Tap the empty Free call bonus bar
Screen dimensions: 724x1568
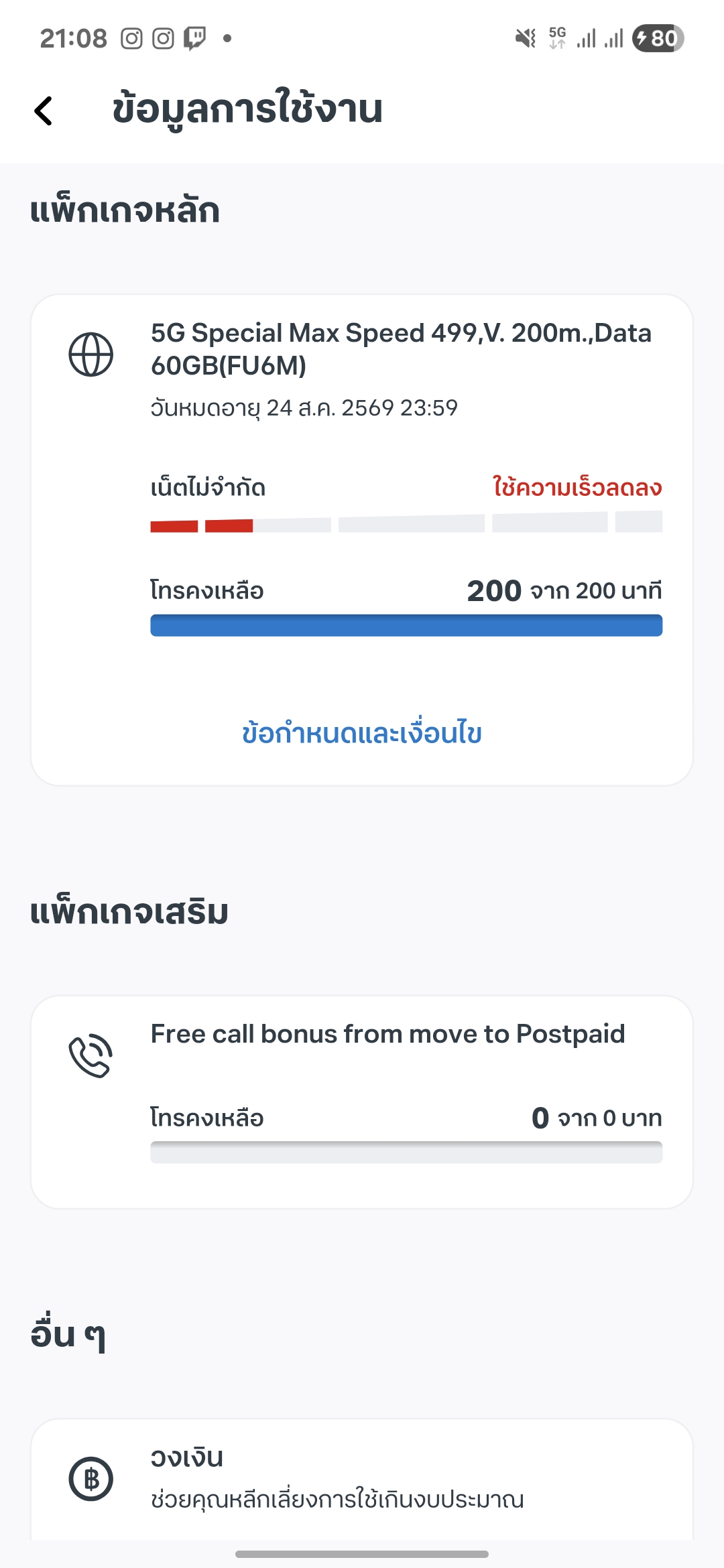[x=406, y=1152]
